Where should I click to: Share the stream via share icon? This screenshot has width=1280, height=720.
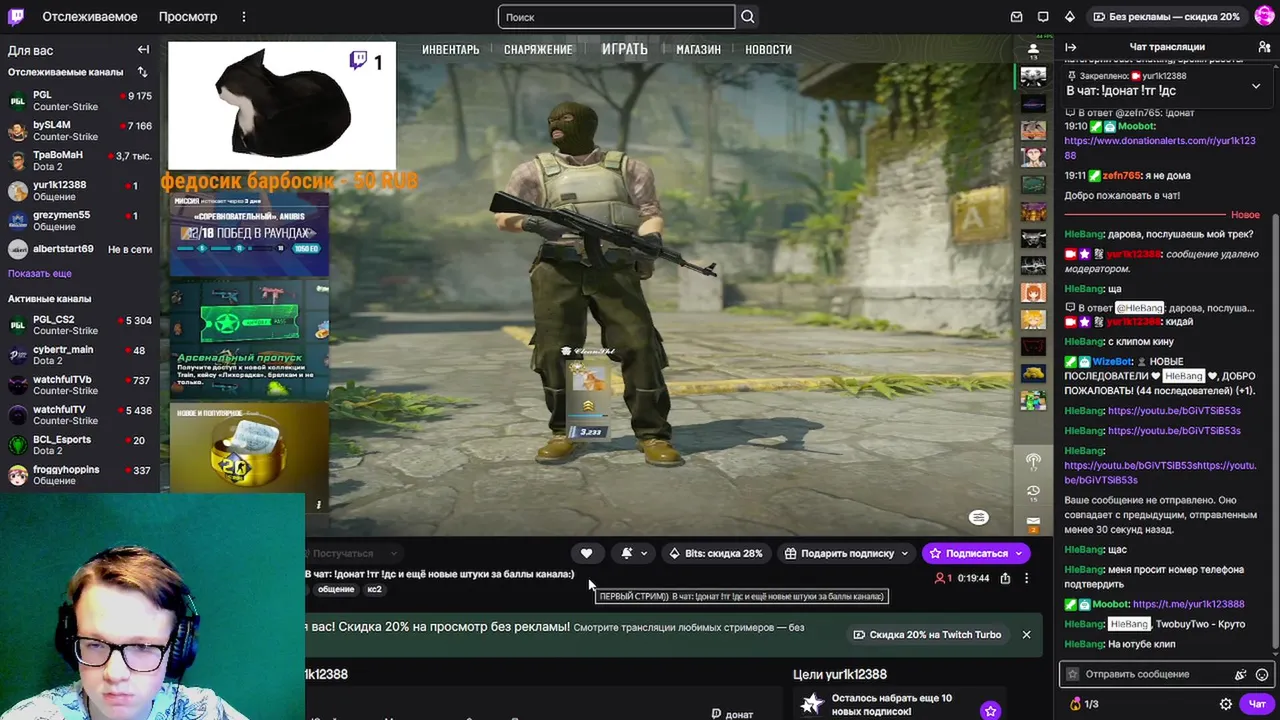coord(1005,578)
